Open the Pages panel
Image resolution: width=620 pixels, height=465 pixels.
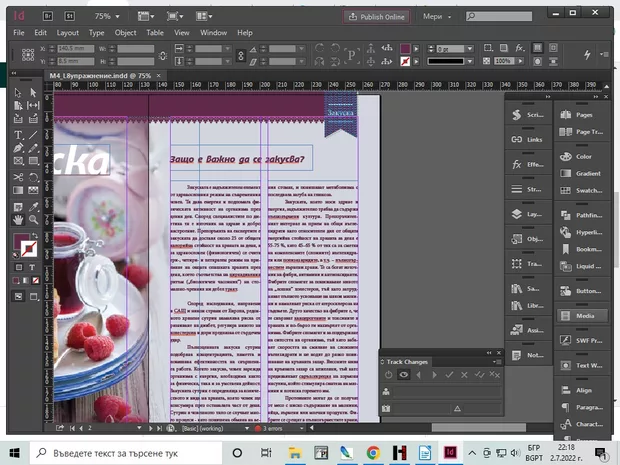pyautogui.click(x=584, y=115)
